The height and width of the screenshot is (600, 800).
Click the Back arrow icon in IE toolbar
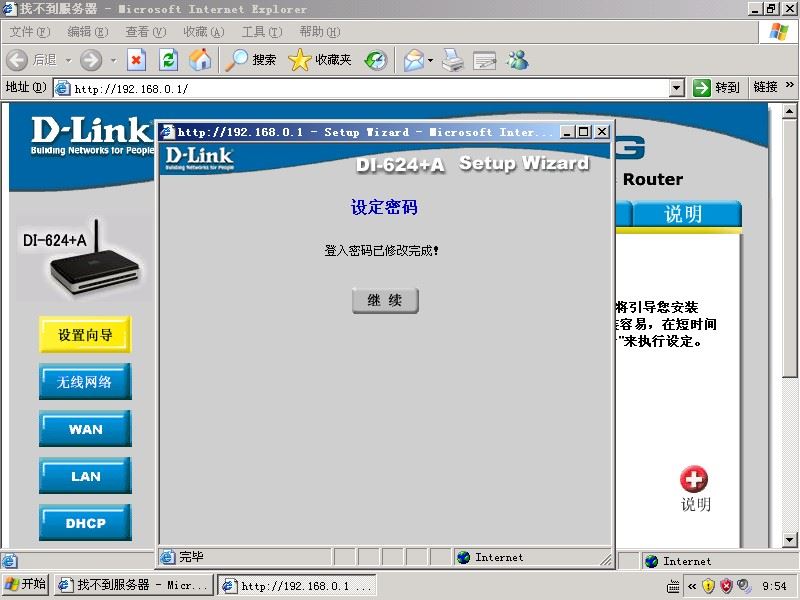[x=17, y=60]
